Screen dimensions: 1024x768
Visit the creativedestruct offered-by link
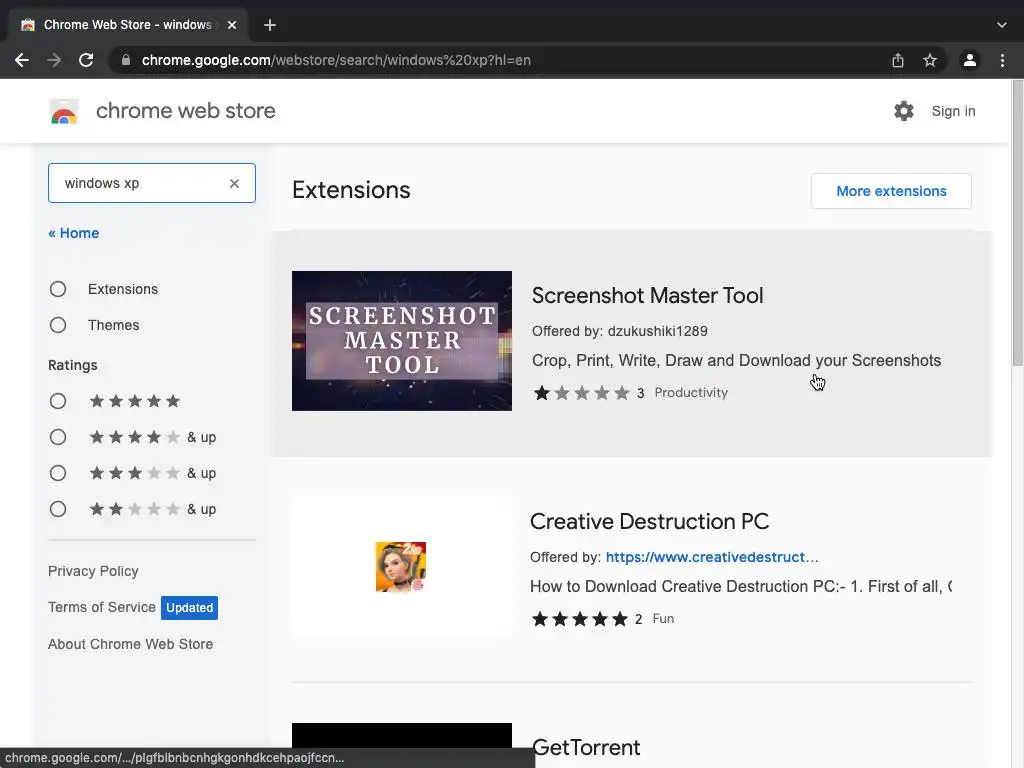pos(712,557)
